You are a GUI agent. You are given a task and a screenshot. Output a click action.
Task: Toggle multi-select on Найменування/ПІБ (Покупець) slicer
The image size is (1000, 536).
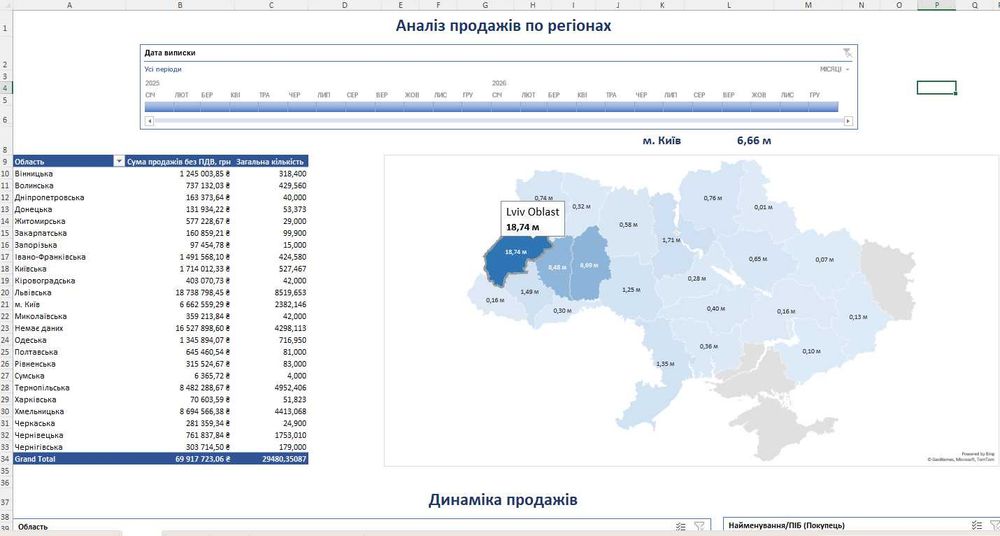[977, 525]
